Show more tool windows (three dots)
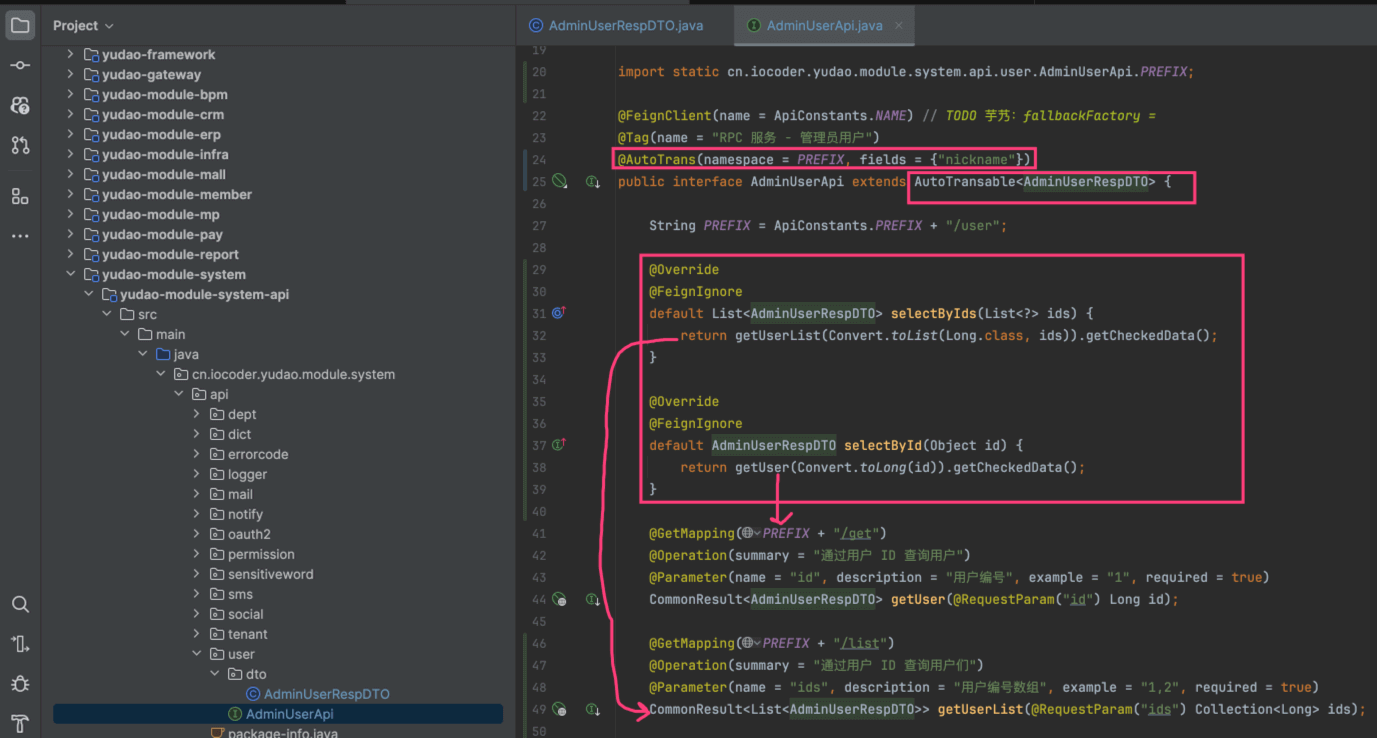Viewport: 1377px width, 738px height. 20,236
